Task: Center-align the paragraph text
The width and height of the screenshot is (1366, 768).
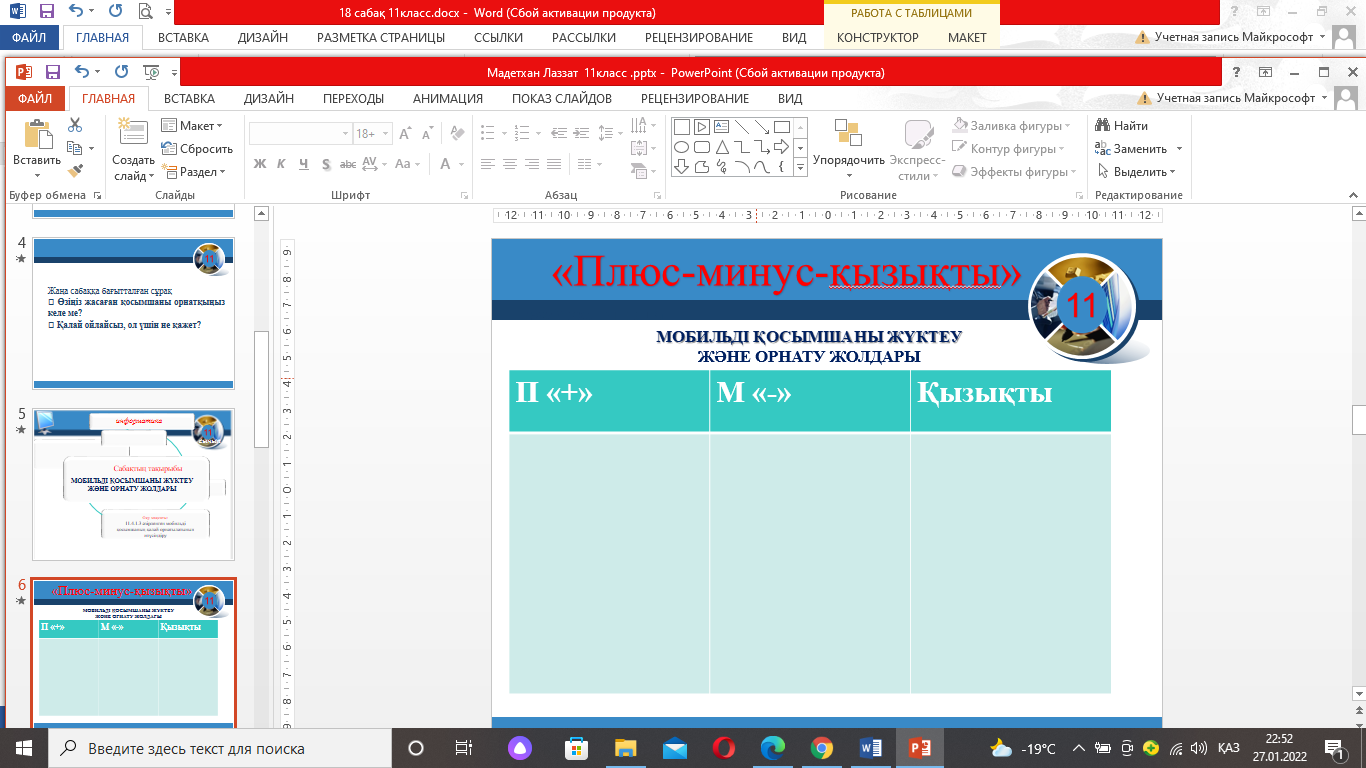Action: point(510,164)
